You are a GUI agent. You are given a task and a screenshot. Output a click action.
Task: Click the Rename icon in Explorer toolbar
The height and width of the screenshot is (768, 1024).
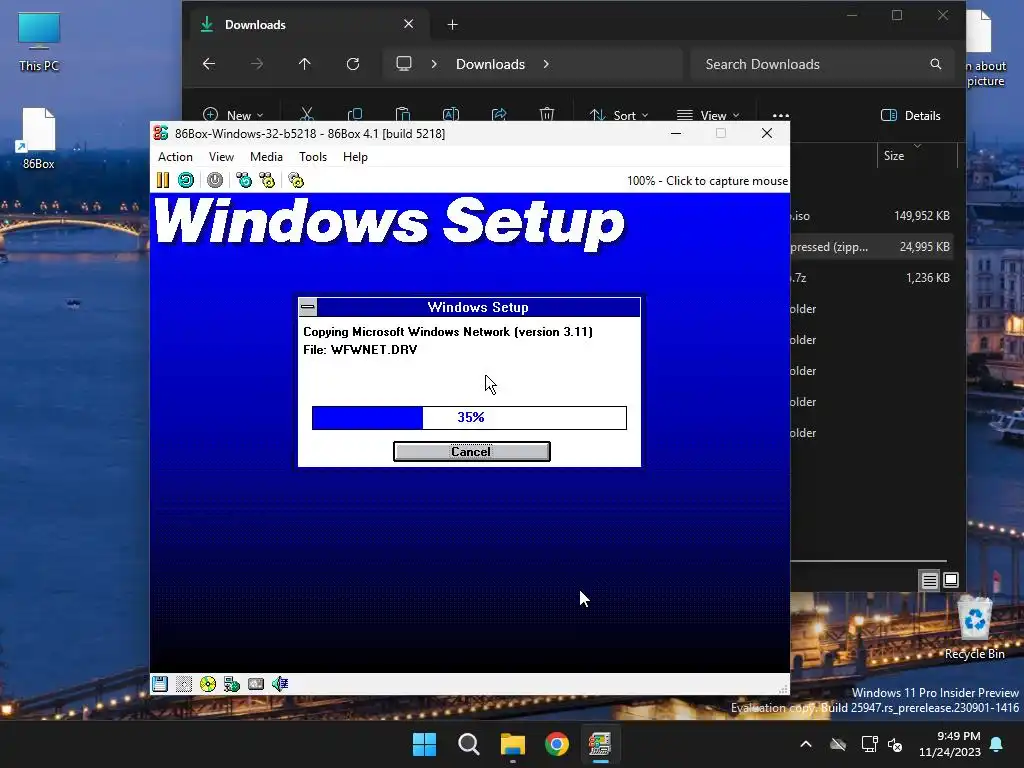451,114
